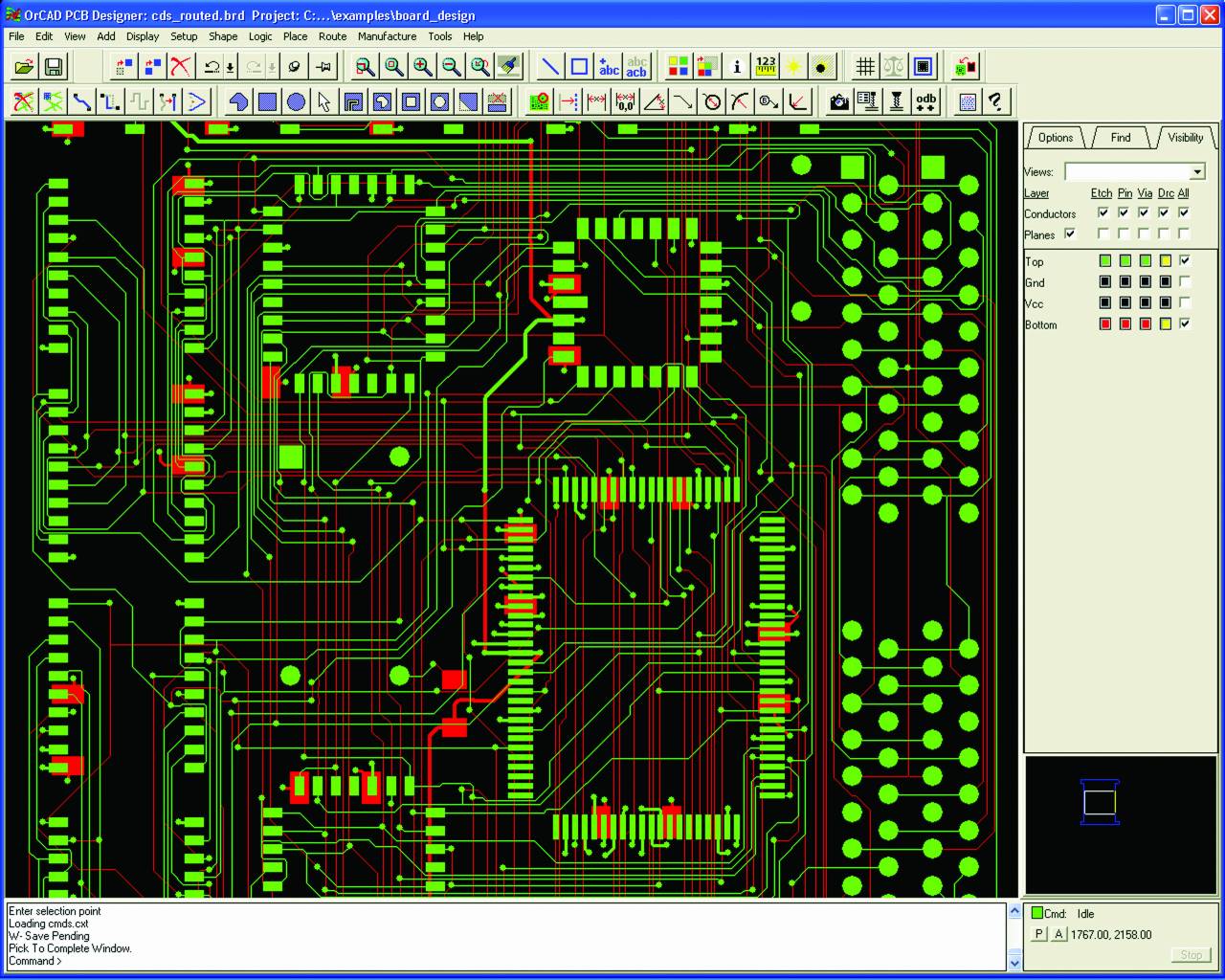Click the arrow Shape Select pointer icon

click(x=324, y=100)
